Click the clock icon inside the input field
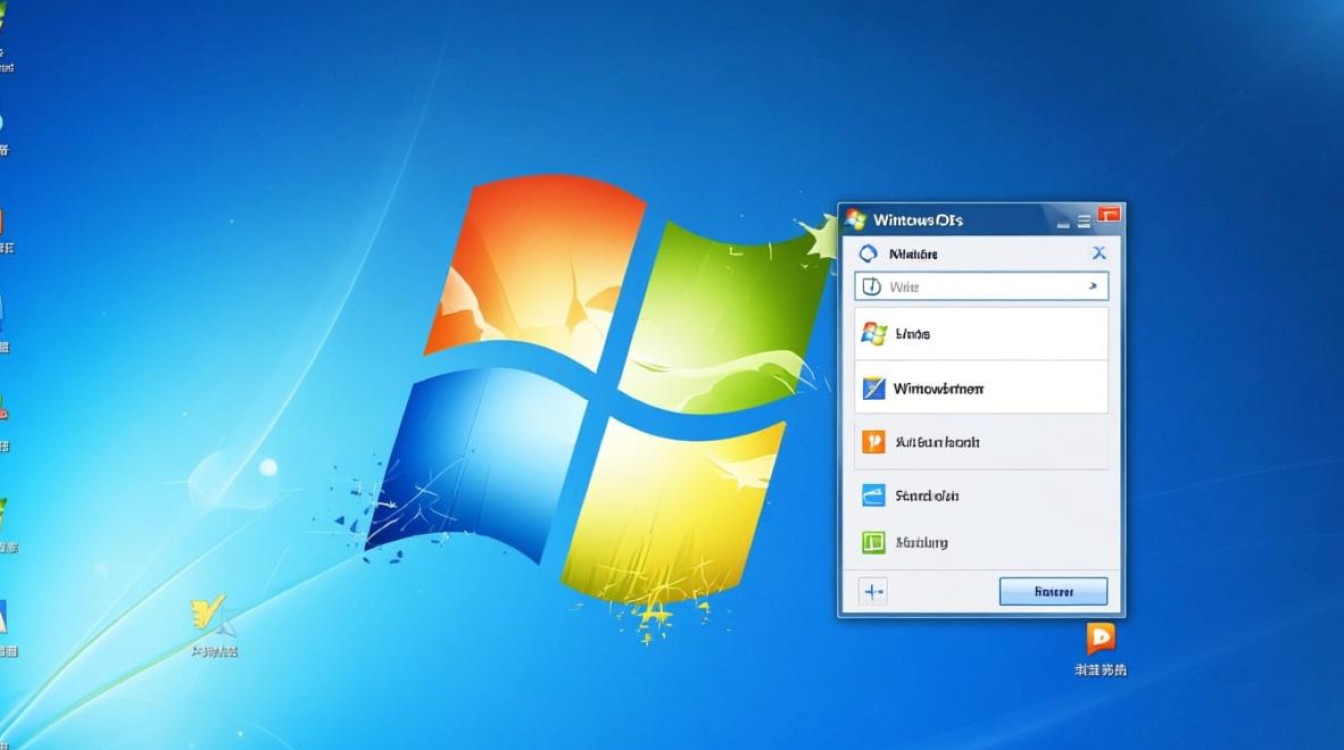Screen dimensions: 1344x750 871,287
